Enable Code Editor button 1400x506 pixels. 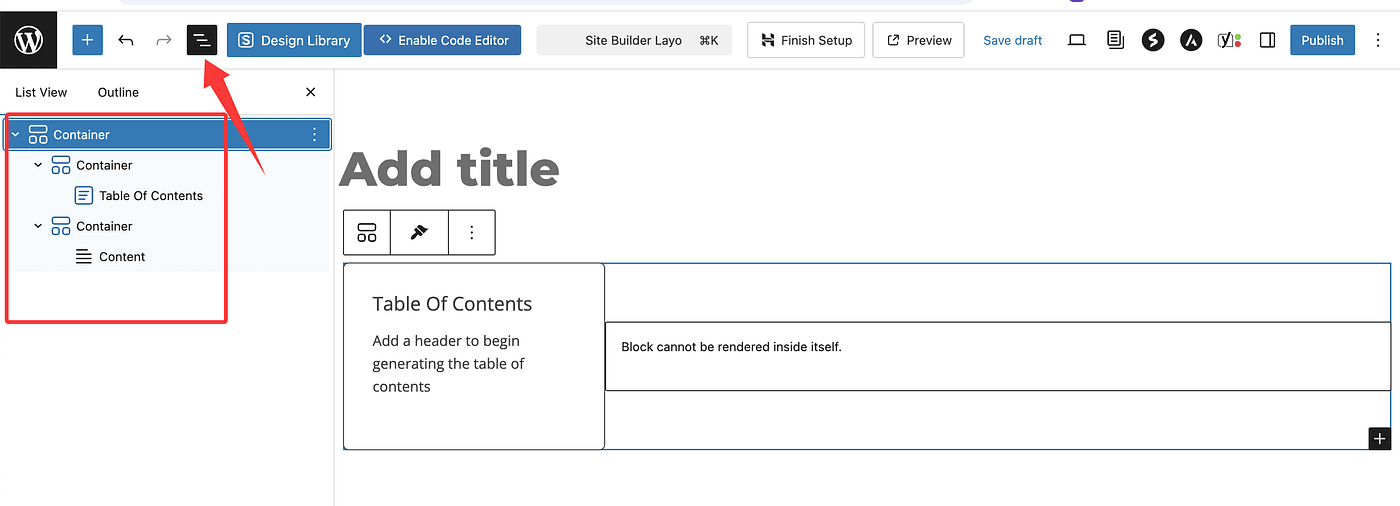pos(442,40)
